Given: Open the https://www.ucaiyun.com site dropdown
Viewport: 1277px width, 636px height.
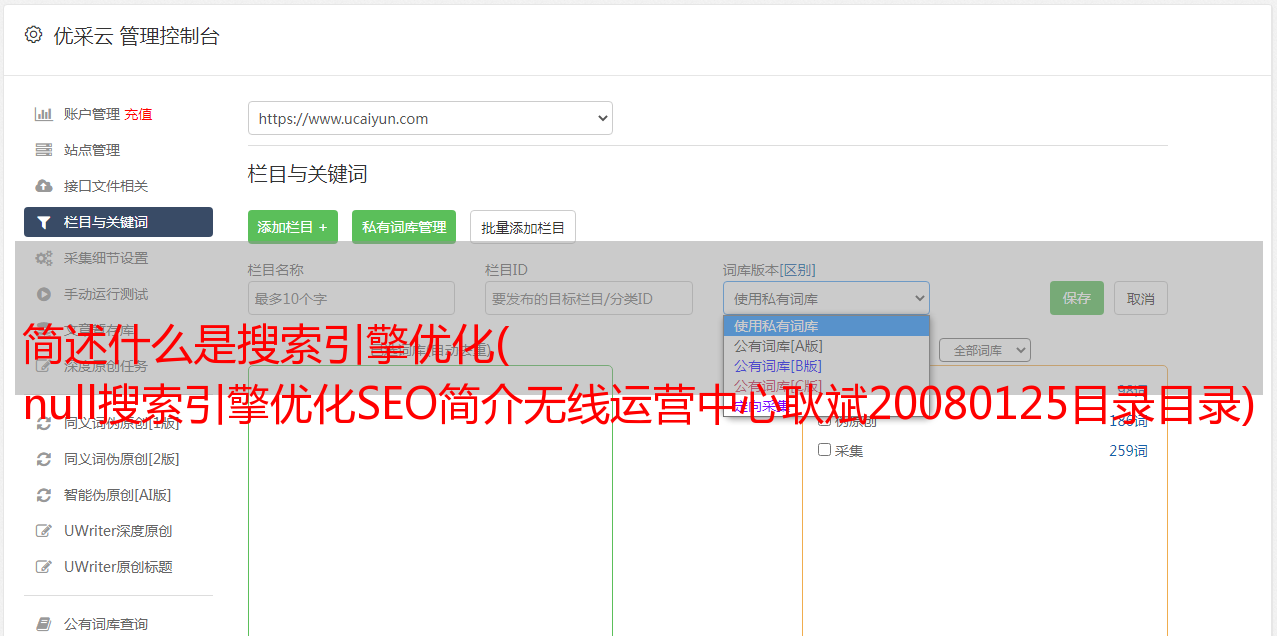Looking at the screenshot, I should [430, 118].
